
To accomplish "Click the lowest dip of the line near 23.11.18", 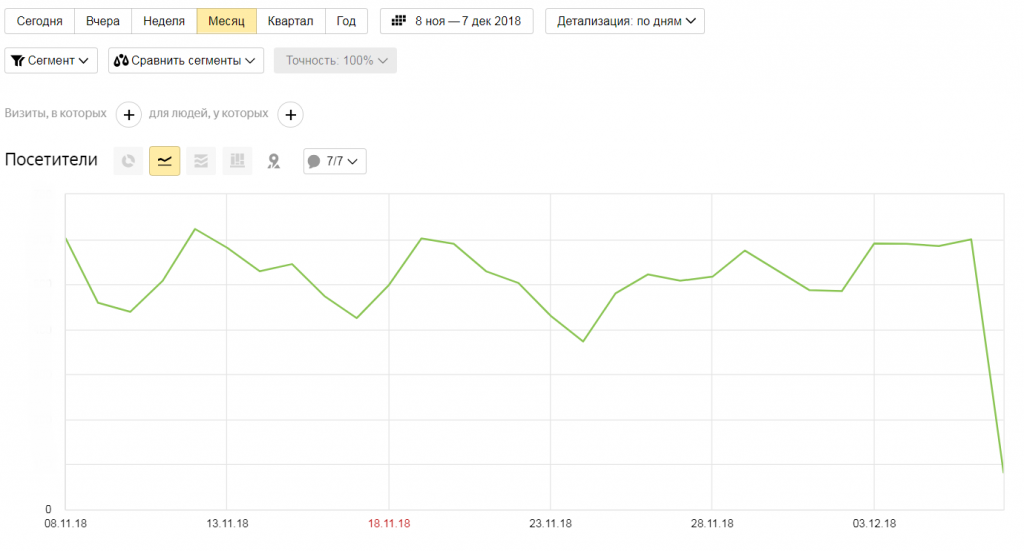I will click(x=583, y=341).
